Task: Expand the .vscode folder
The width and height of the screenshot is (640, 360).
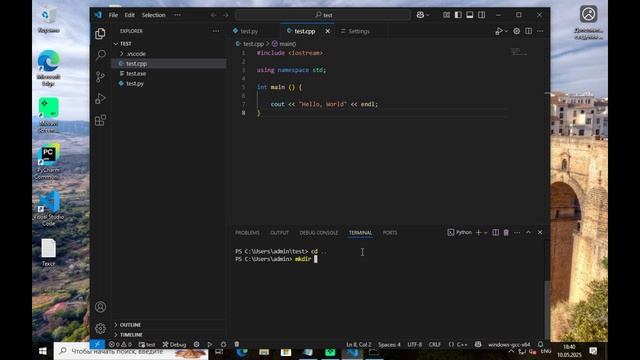Action: point(136,54)
